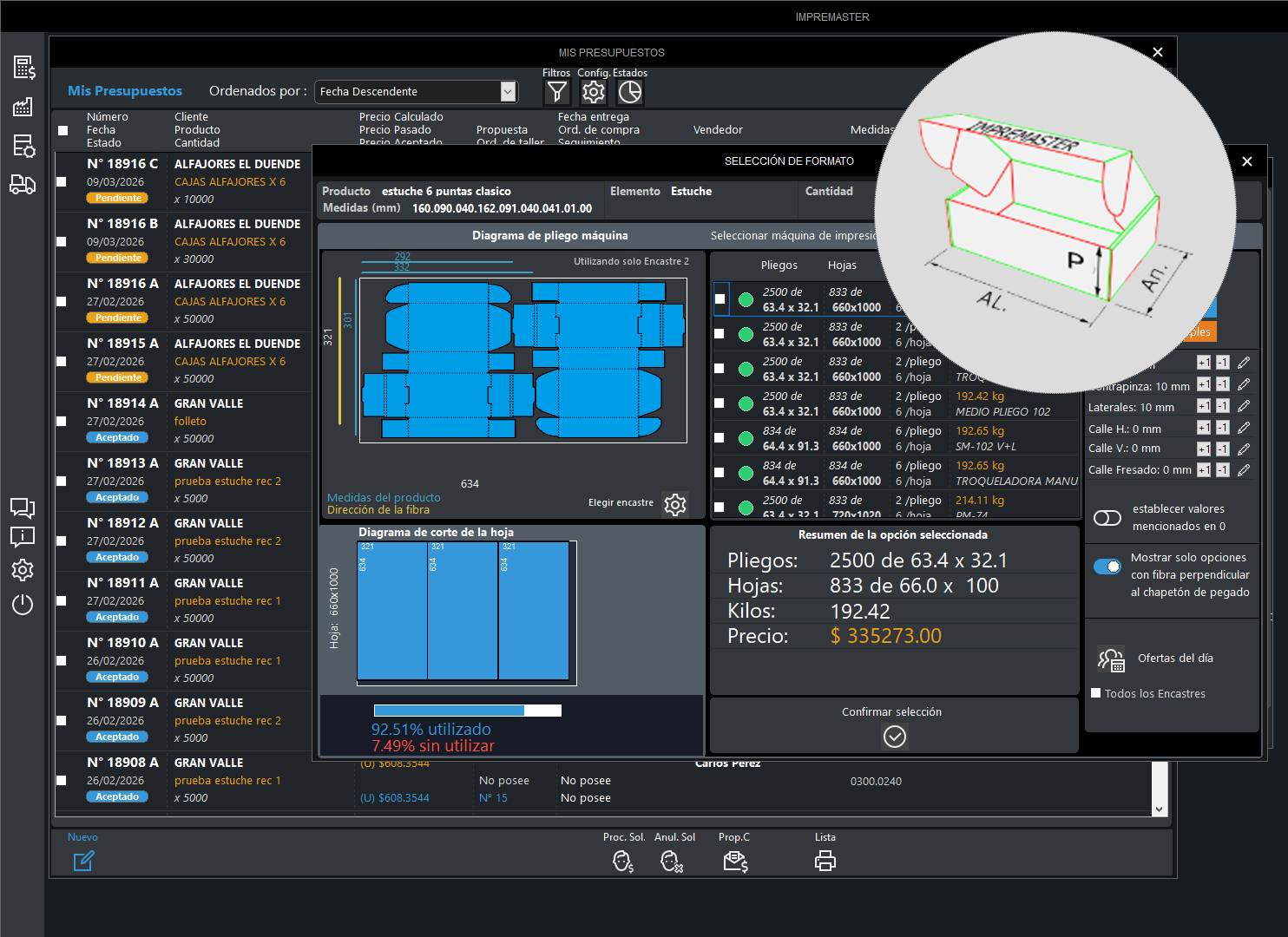The image size is (1288, 937).
Task: Click the power icon in sidebar
Action: 23,605
